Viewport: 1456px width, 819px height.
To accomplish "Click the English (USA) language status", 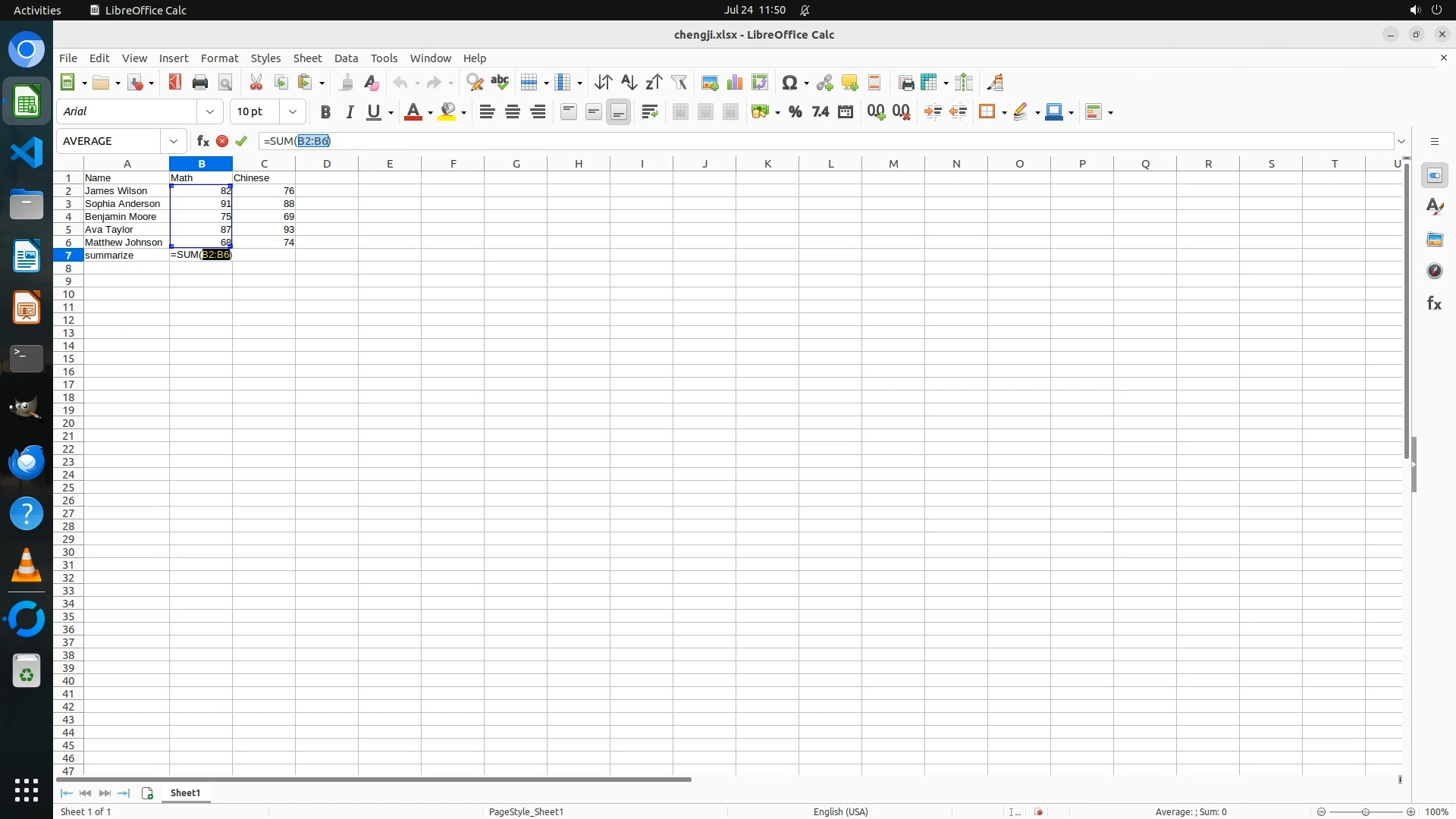I will coord(840,811).
